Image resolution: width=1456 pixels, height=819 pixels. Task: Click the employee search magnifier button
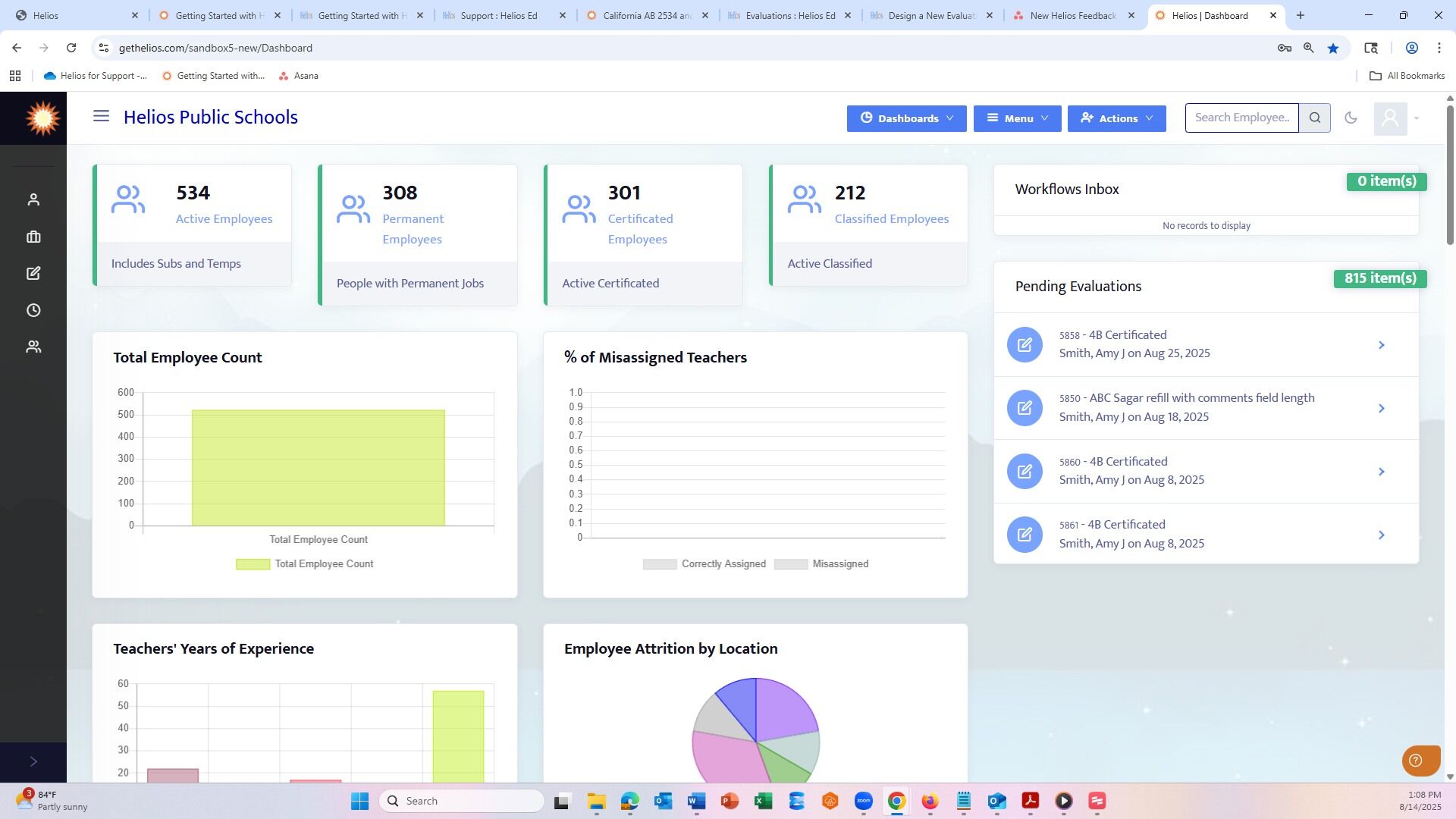[1315, 118]
